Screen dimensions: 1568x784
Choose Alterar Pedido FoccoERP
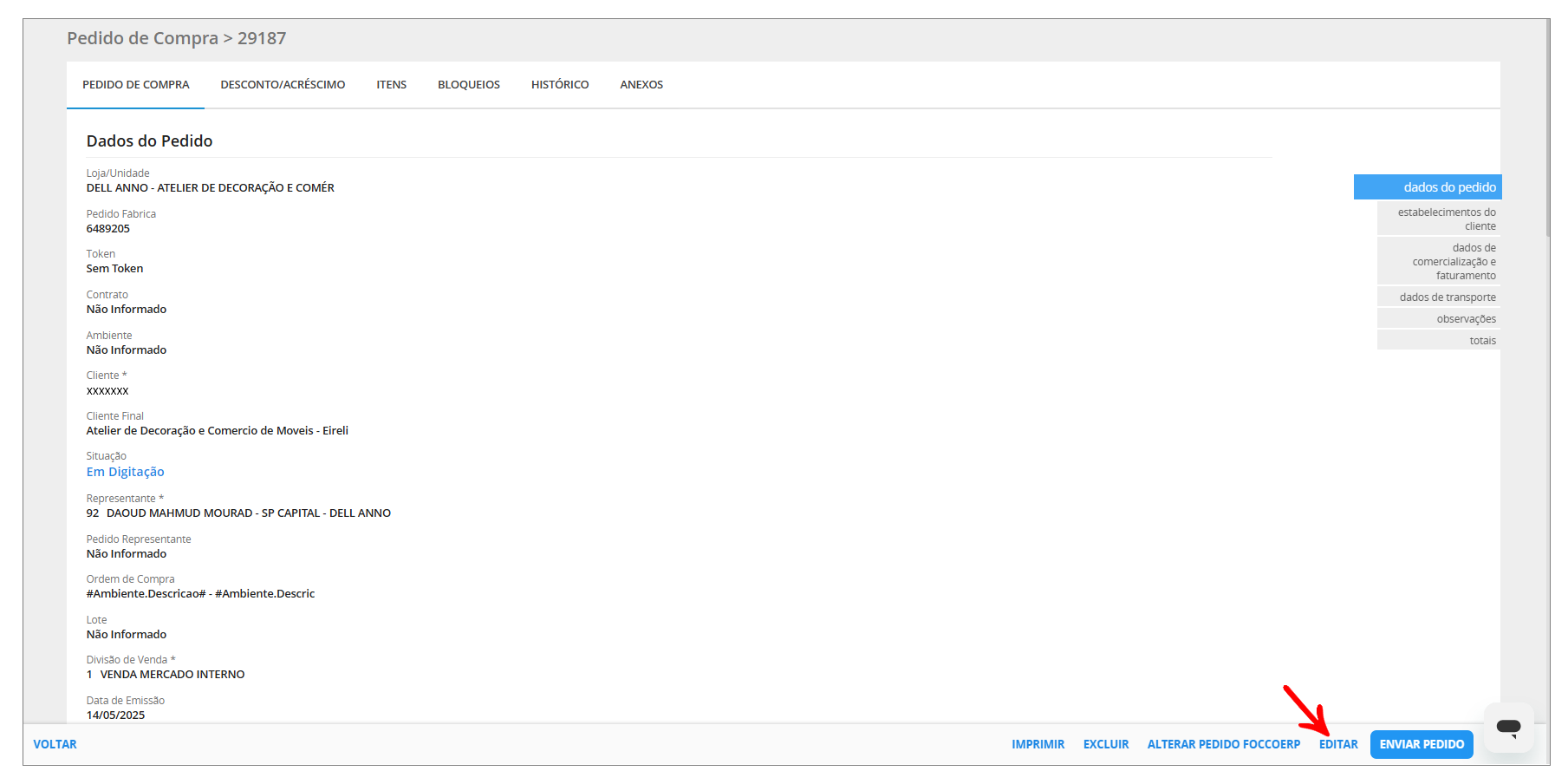tap(1224, 744)
